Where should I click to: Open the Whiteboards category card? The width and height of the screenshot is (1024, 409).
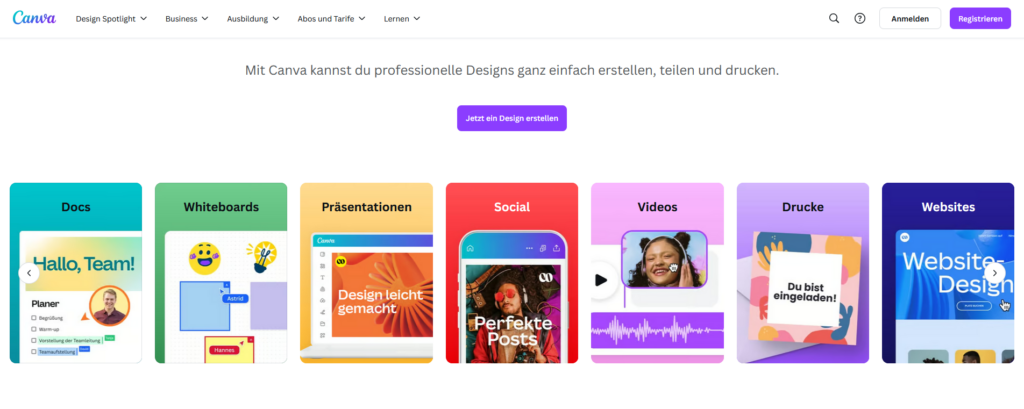coord(221,273)
